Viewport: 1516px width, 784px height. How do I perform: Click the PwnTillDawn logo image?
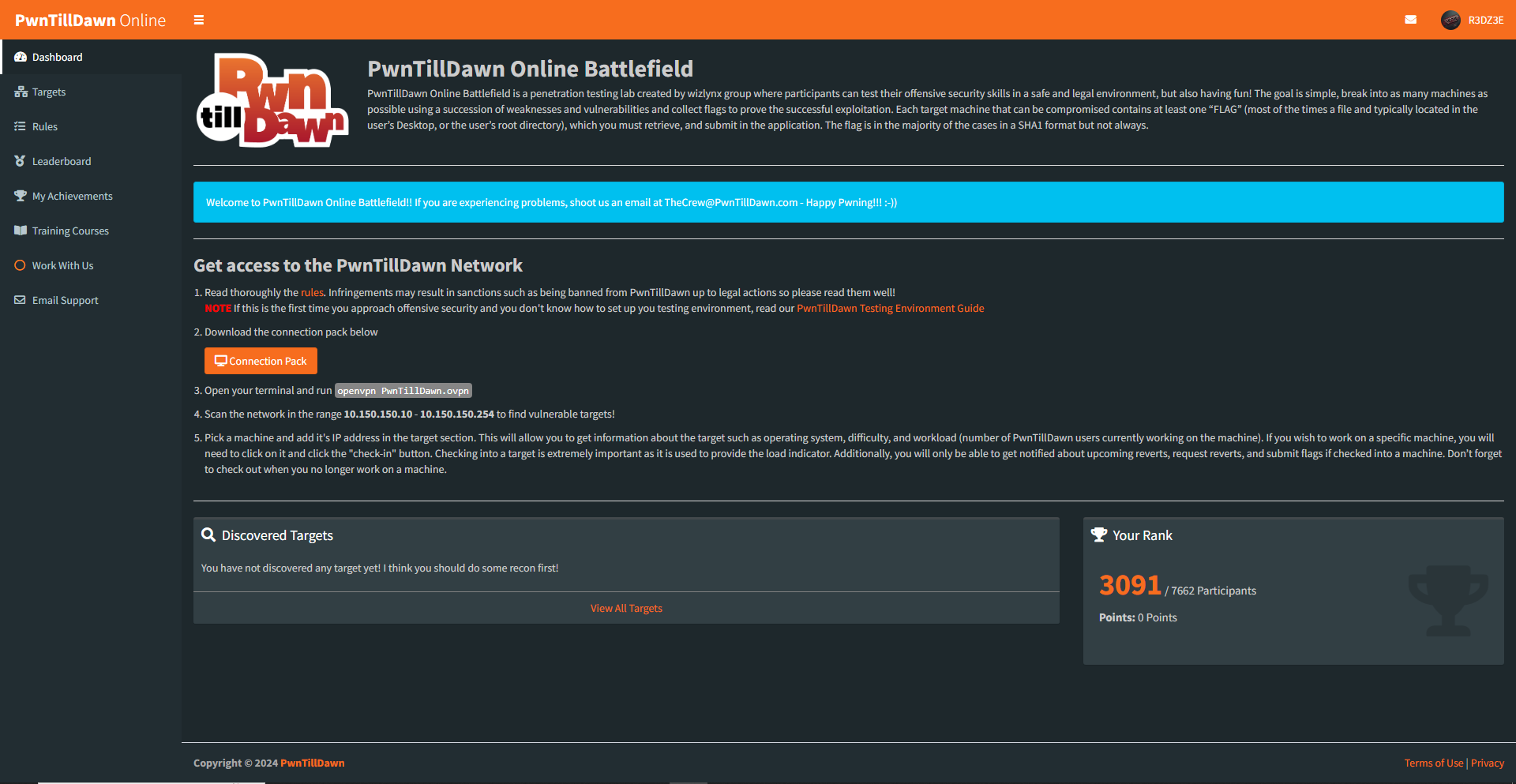coord(272,100)
